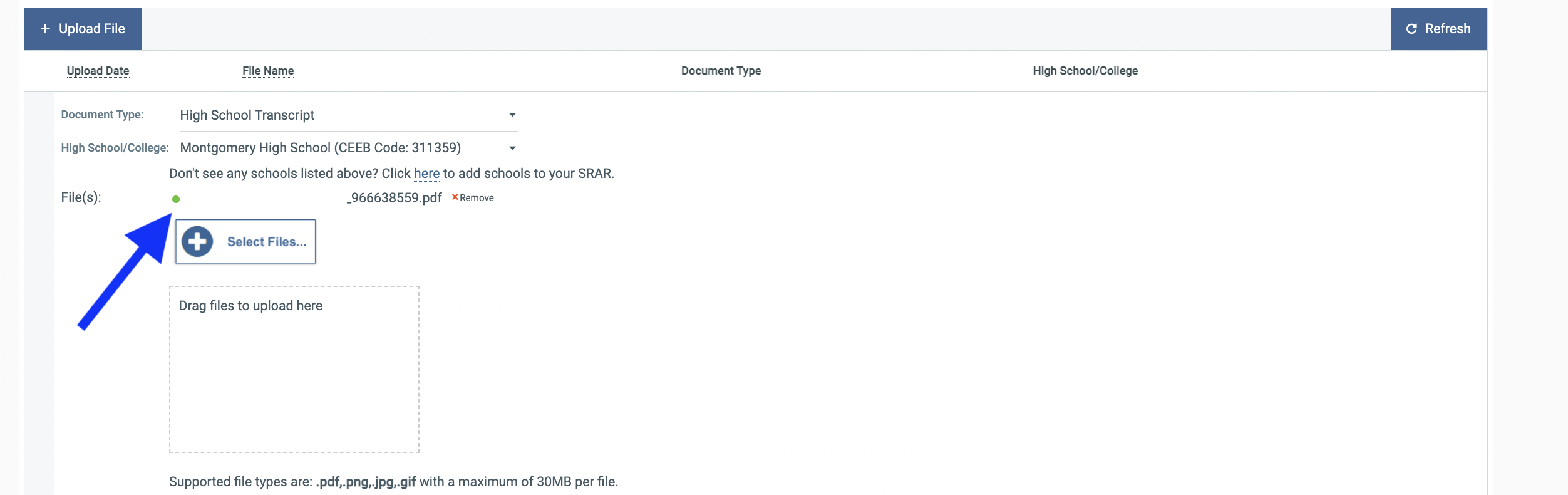Click the circular arrow Refresh icon
1568x495 pixels.
click(x=1411, y=29)
